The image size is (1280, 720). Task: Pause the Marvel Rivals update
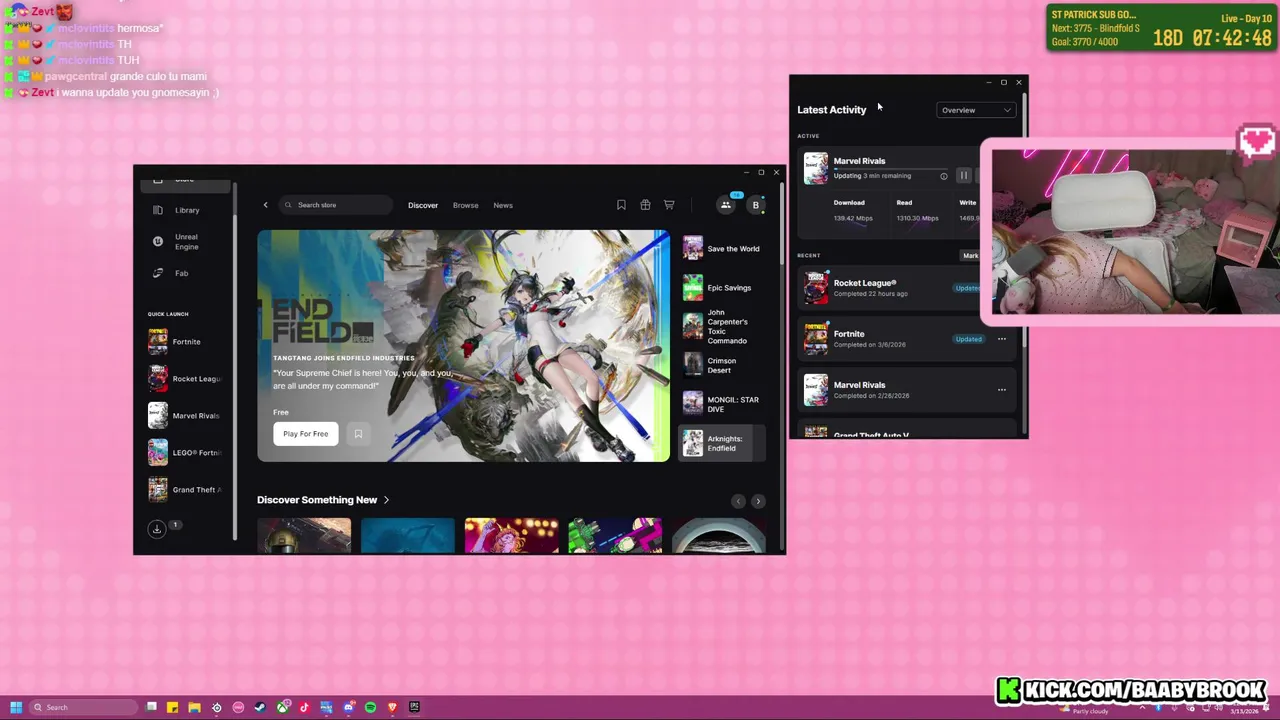click(964, 176)
